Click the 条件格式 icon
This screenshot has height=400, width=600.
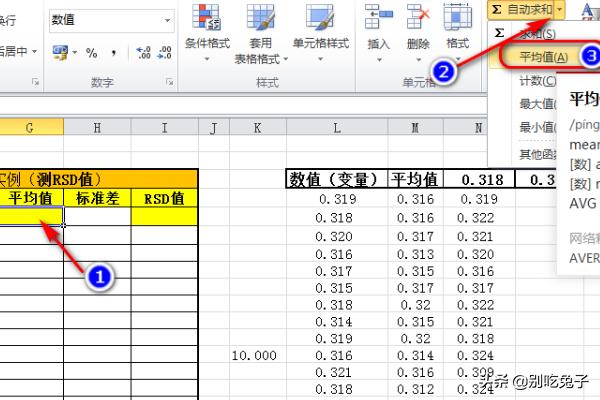click(207, 17)
